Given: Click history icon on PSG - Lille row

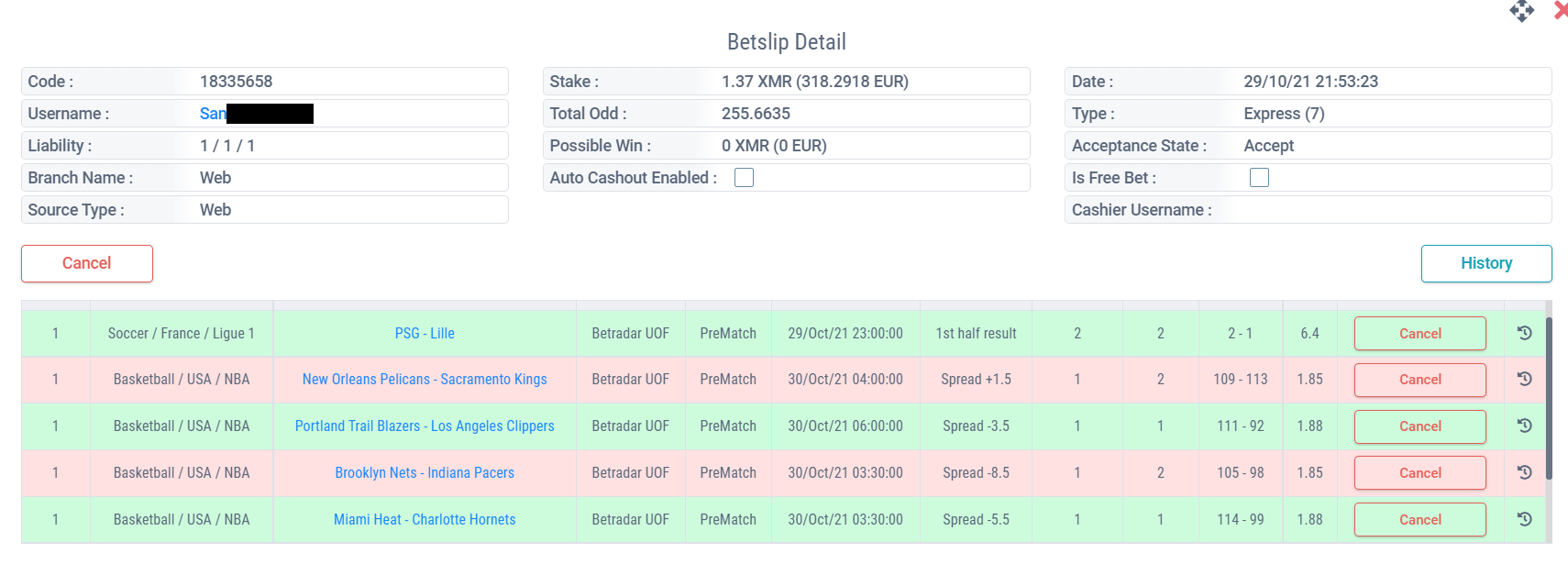Looking at the screenshot, I should tap(1524, 333).
